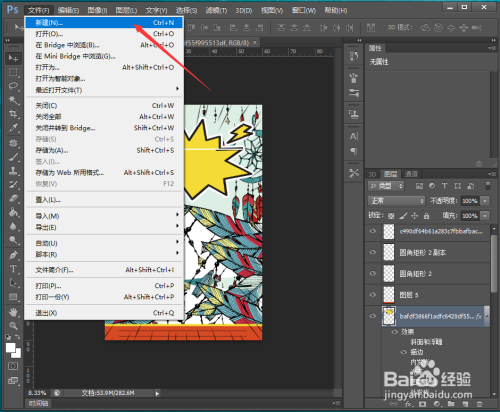Select the Eyedropper tool

tap(13, 128)
